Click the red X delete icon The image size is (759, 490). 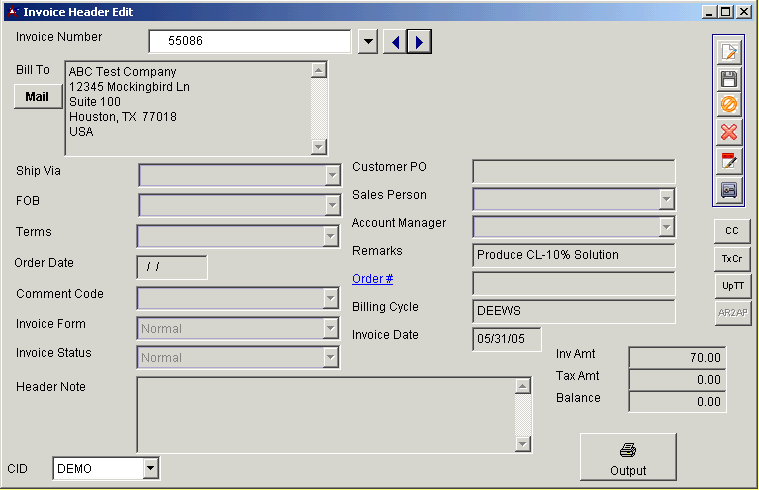(729, 131)
